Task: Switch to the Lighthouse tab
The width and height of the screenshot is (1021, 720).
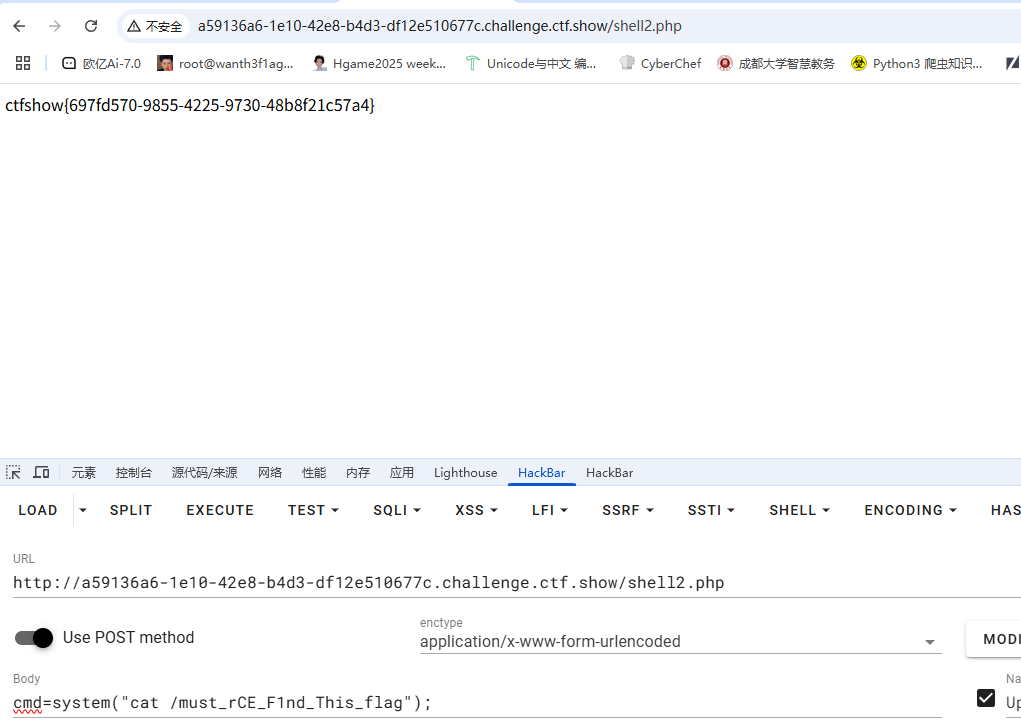Action: point(465,473)
